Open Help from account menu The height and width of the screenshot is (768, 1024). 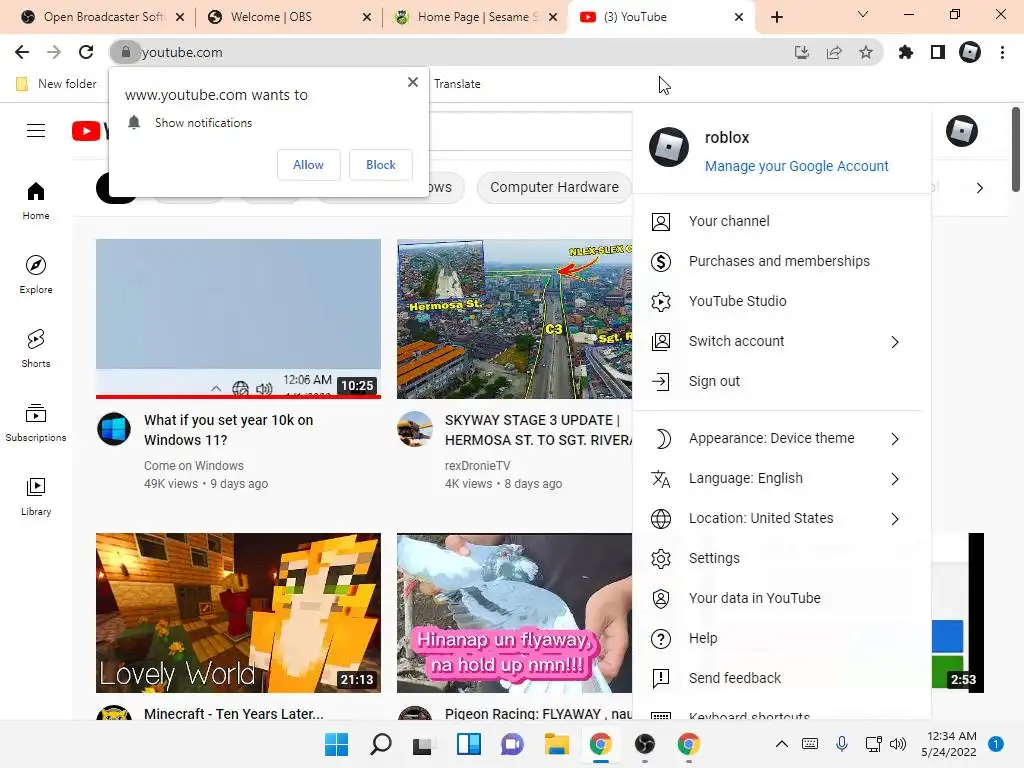point(781,638)
